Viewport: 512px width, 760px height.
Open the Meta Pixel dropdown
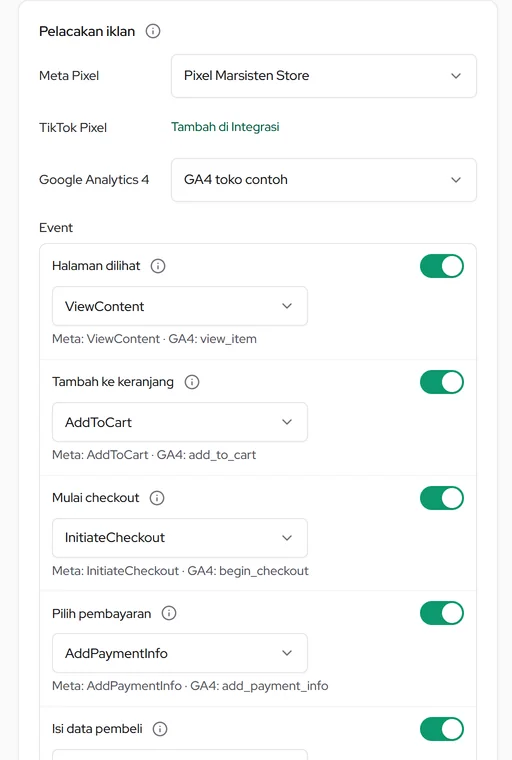click(x=324, y=76)
